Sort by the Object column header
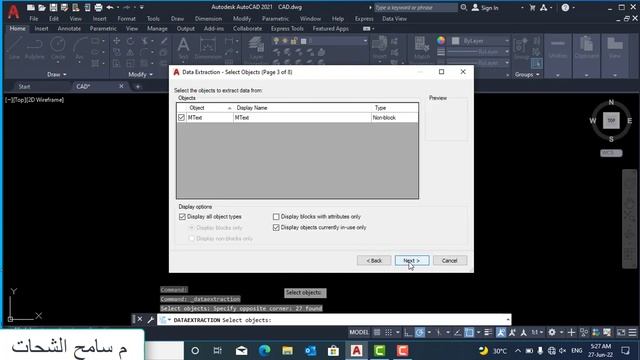 pyautogui.click(x=209, y=108)
